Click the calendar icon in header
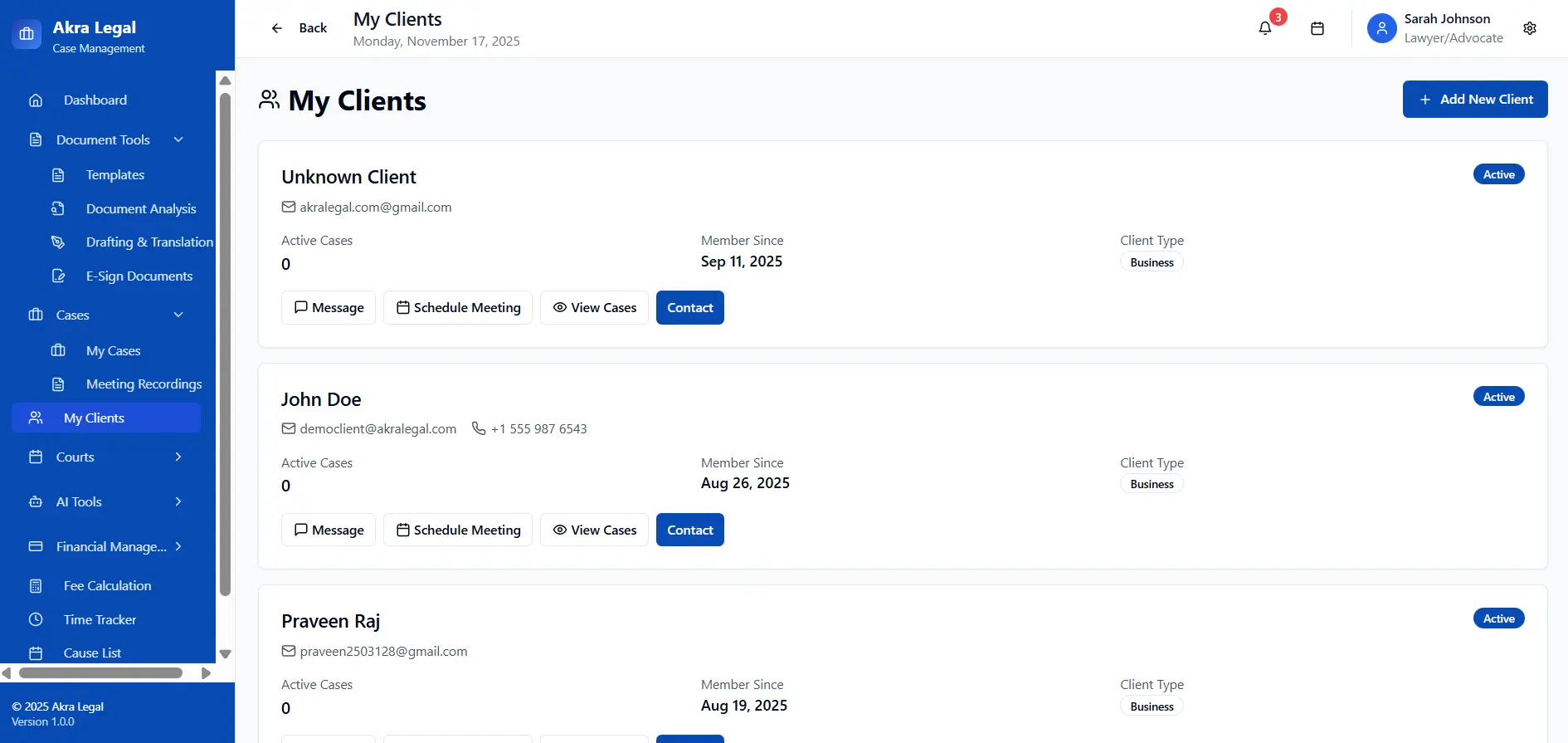This screenshot has width=1568, height=743. point(1317,28)
